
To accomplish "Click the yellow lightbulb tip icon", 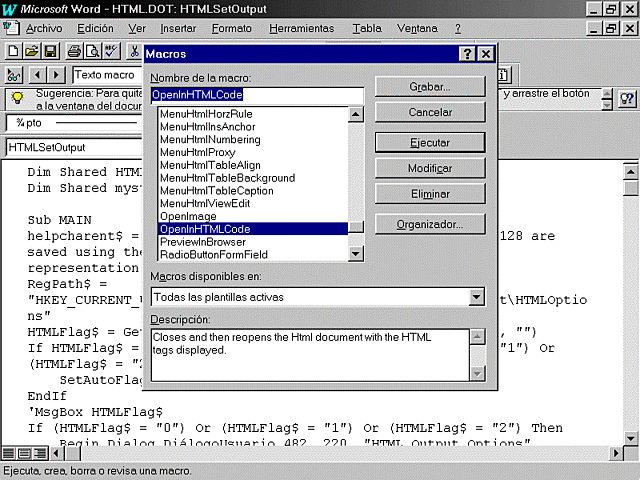I will (17, 98).
